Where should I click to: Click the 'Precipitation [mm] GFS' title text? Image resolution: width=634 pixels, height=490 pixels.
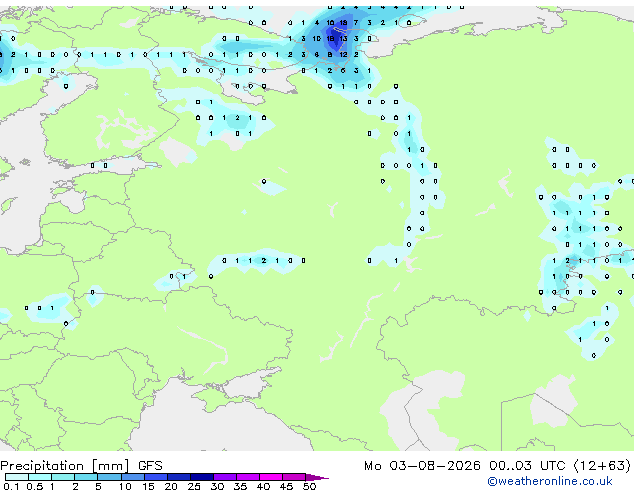point(81,466)
